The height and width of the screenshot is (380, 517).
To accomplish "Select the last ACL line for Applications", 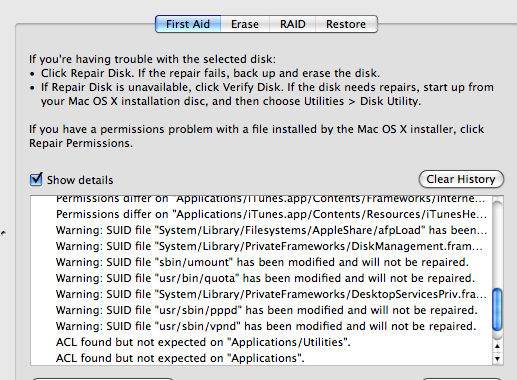I will coord(180,358).
